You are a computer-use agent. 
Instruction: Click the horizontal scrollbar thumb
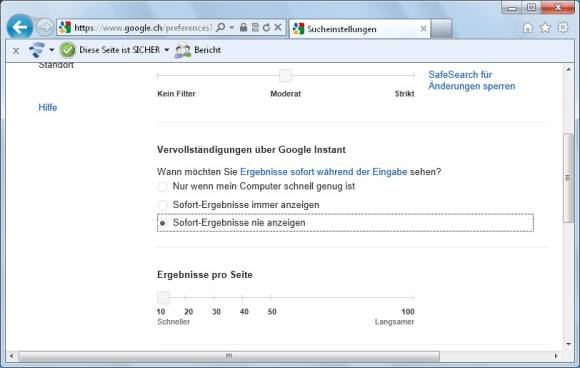tap(229, 356)
